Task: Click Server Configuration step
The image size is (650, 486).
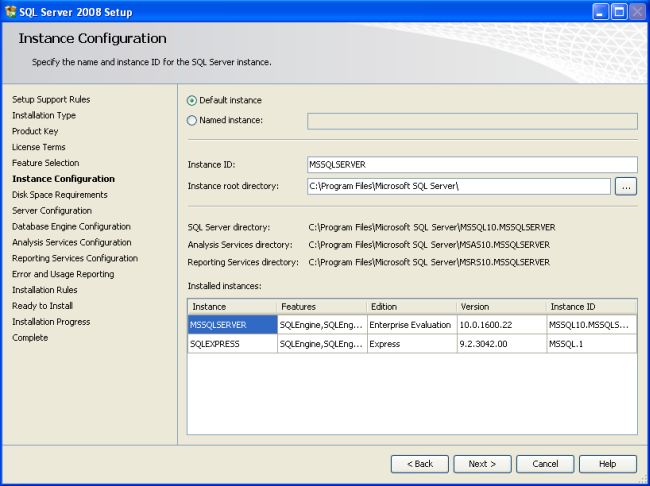Action: (52, 211)
